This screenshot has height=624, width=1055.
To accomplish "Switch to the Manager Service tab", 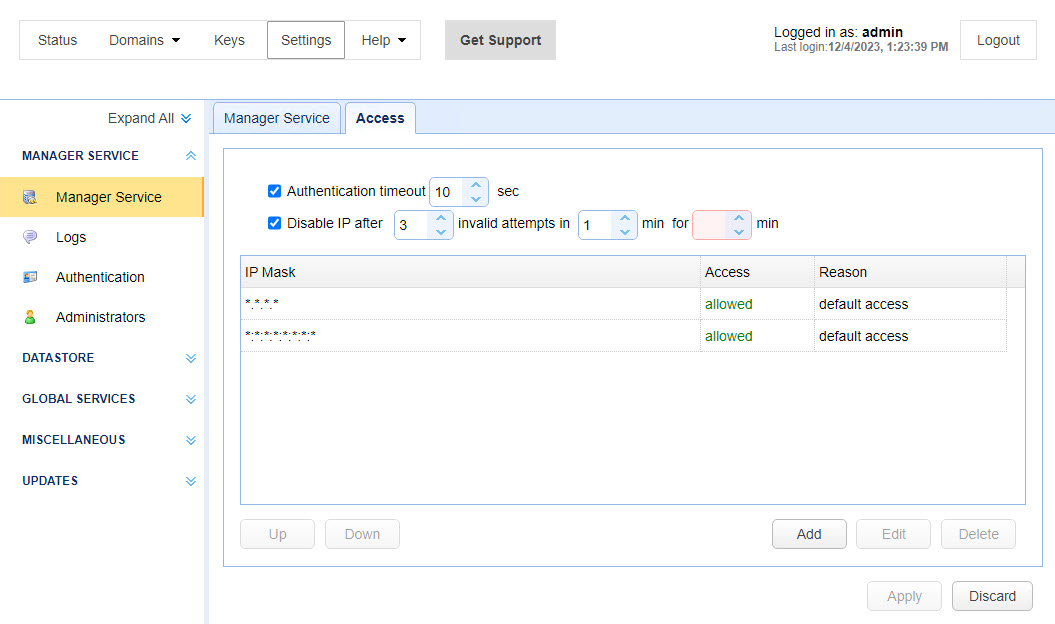I will pos(277,118).
